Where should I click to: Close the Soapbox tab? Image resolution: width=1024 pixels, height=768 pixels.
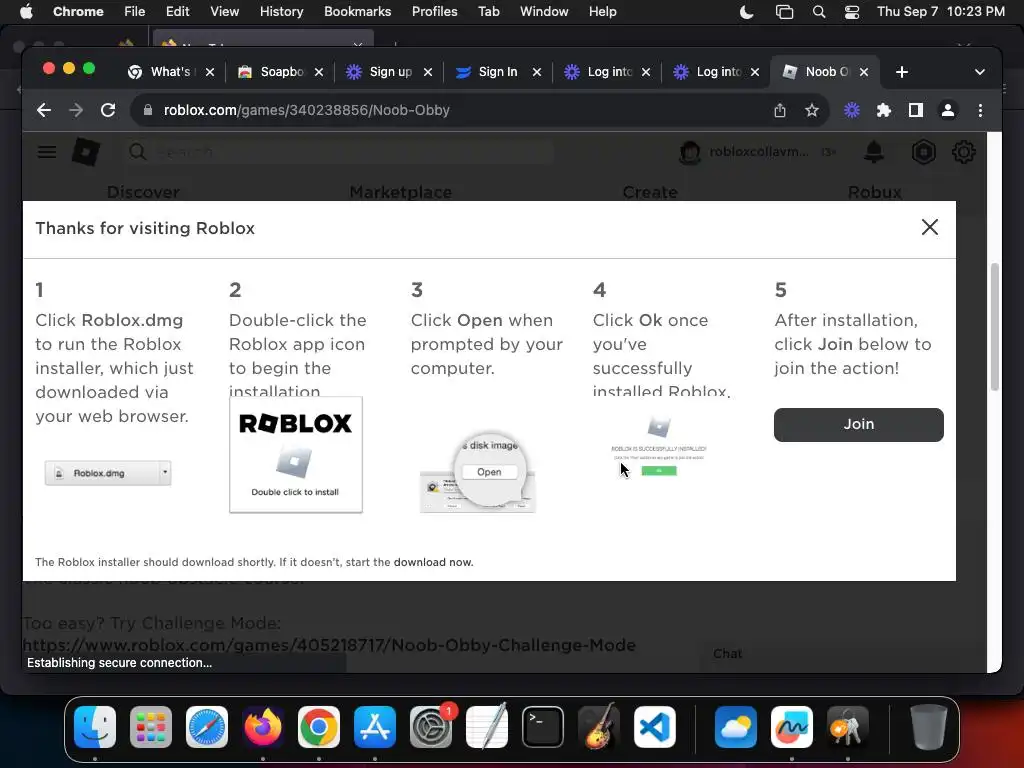pos(319,72)
